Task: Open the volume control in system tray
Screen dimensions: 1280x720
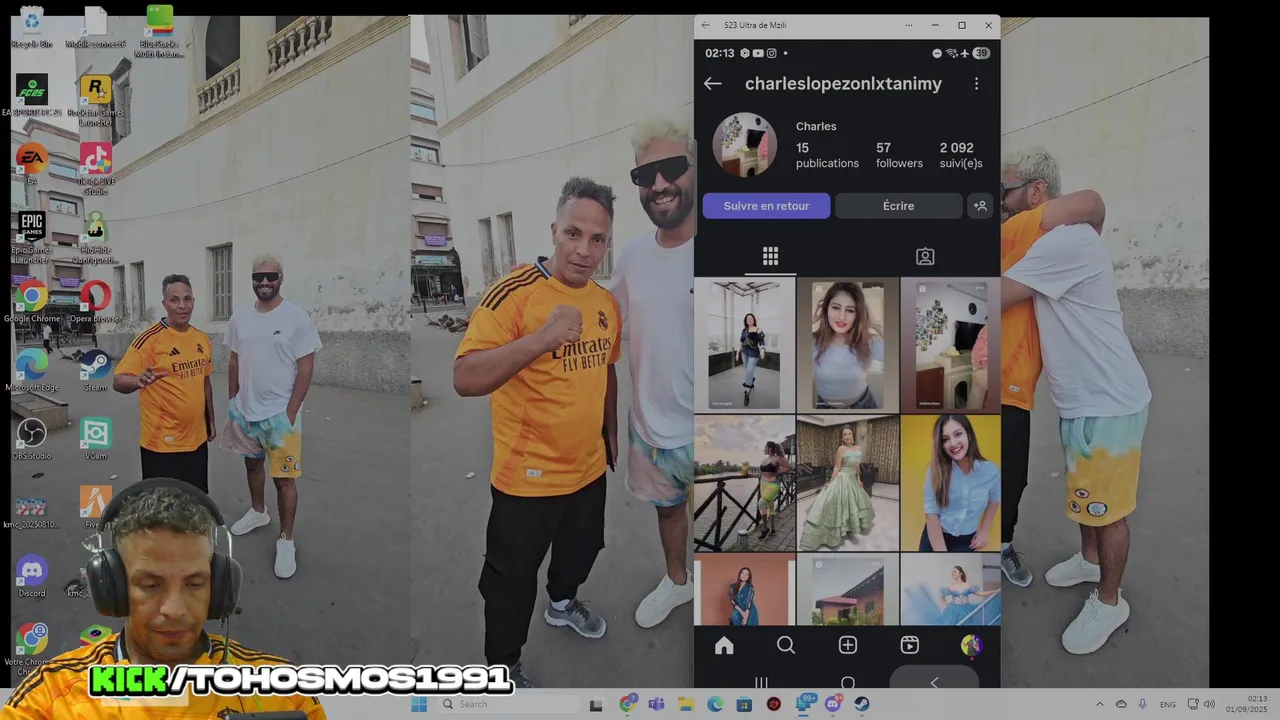Action: coord(1208,704)
